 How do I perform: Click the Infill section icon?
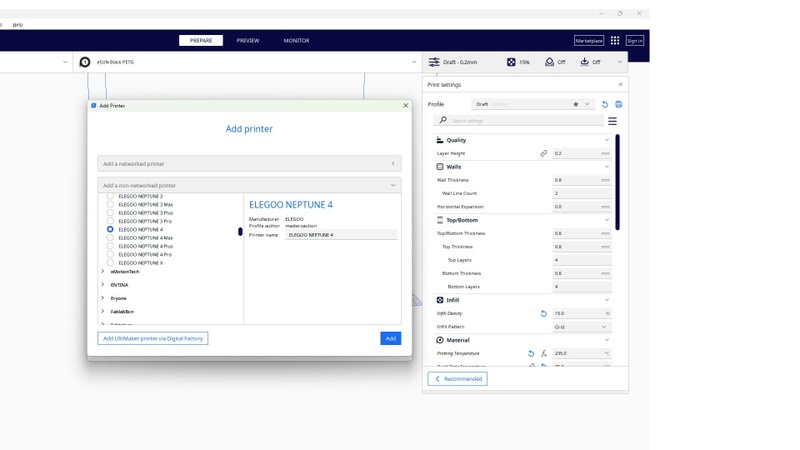440,300
